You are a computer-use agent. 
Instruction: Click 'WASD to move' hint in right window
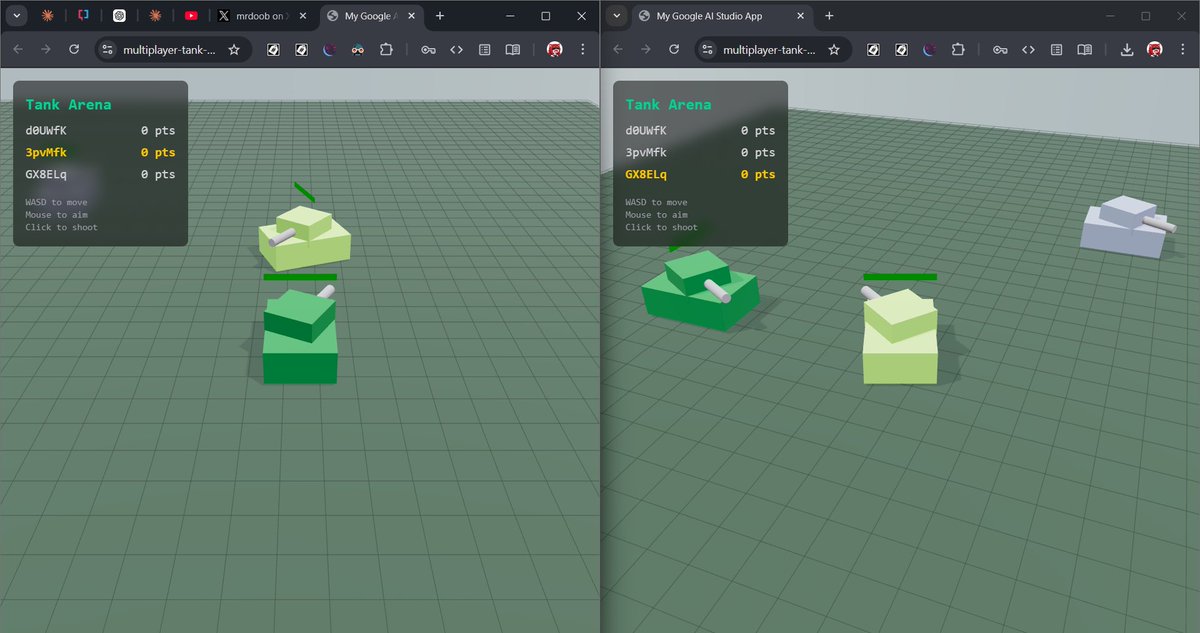656,202
